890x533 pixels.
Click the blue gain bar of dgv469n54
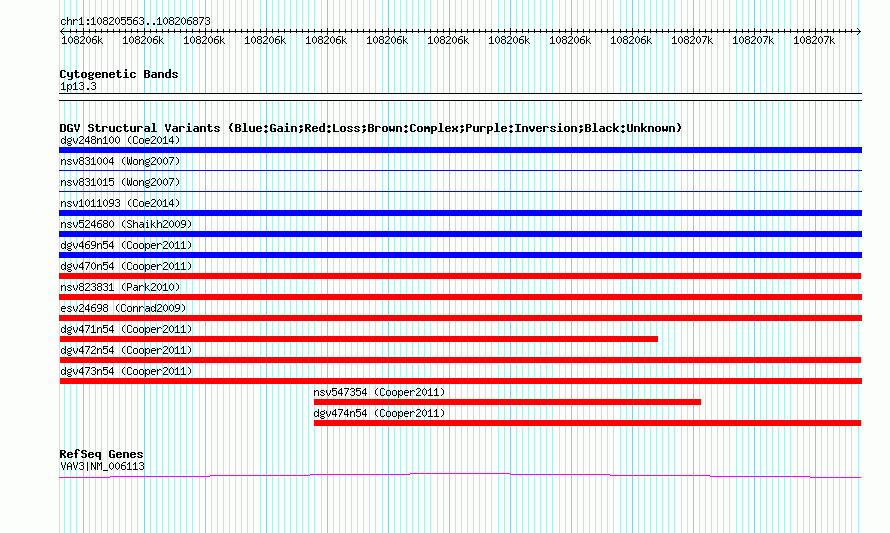[460, 255]
